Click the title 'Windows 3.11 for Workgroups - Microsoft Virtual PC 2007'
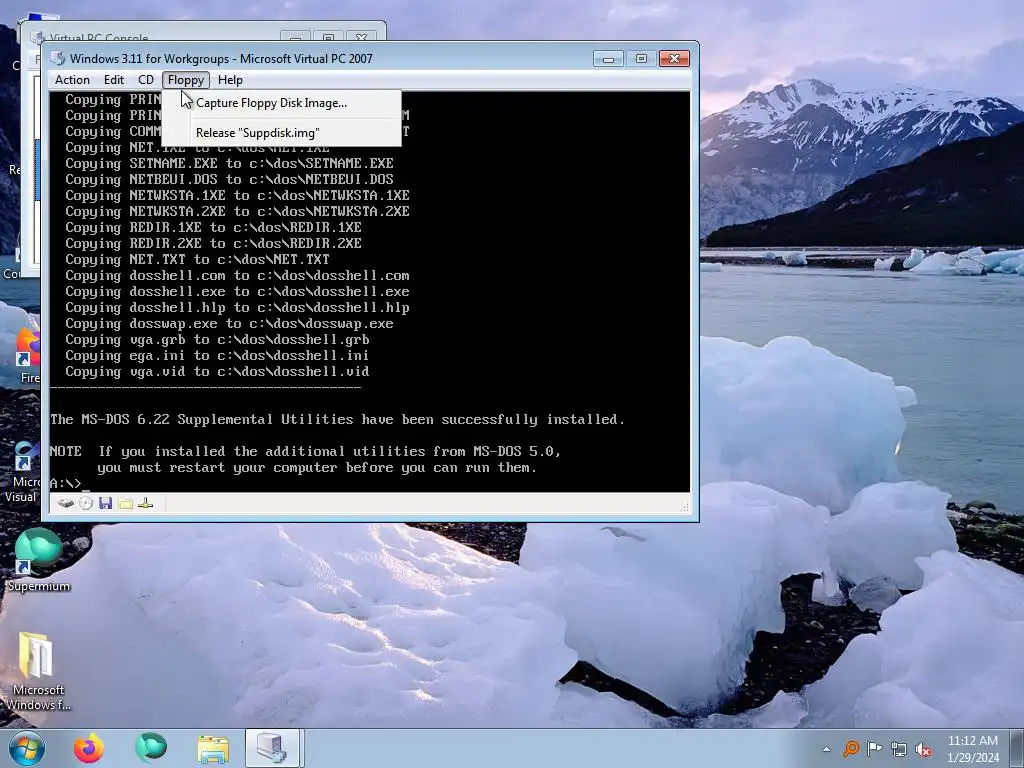The height and width of the screenshot is (768, 1024). (x=221, y=59)
